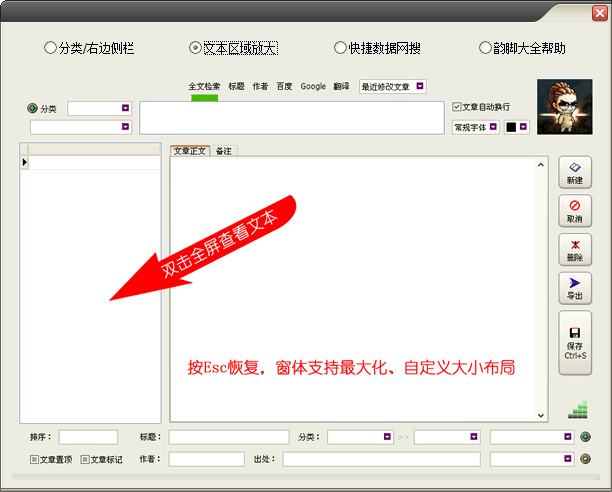The height and width of the screenshot is (492, 612).
Task: Select the 韵脚大全帮助 radio option
Action: pyautogui.click(x=485, y=48)
